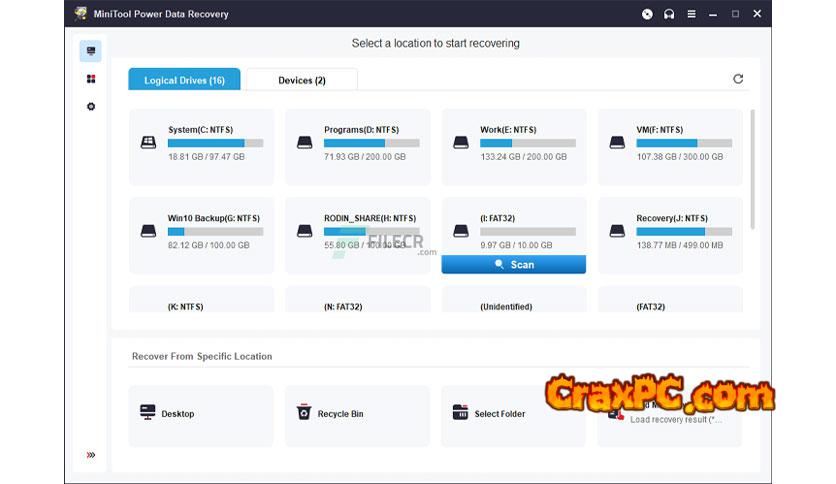Open the hamburger menu in title bar
Image resolution: width=836 pixels, height=484 pixels.
[x=690, y=14]
